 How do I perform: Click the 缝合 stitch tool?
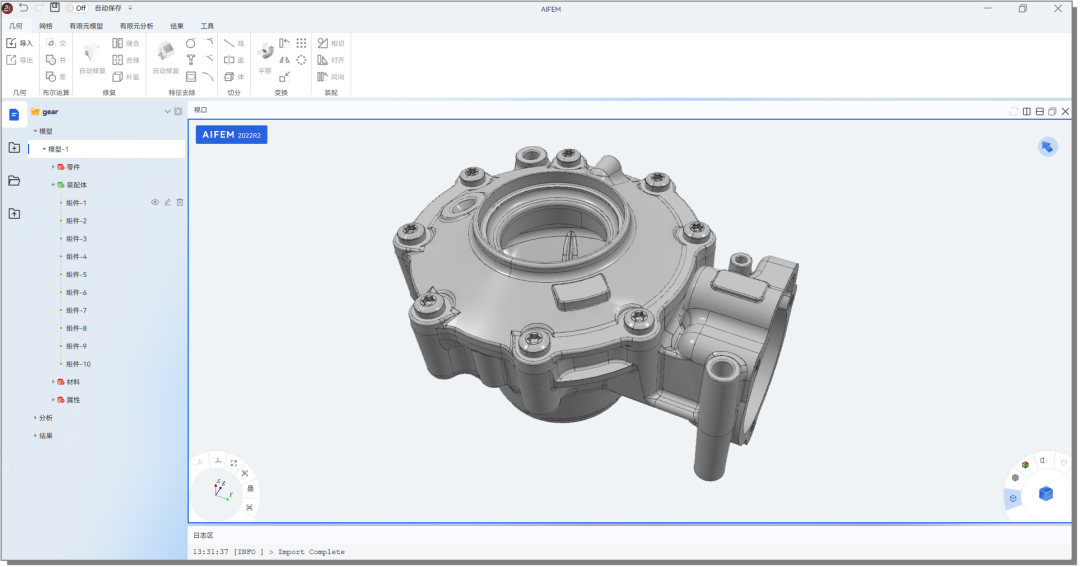pyautogui.click(x=126, y=43)
